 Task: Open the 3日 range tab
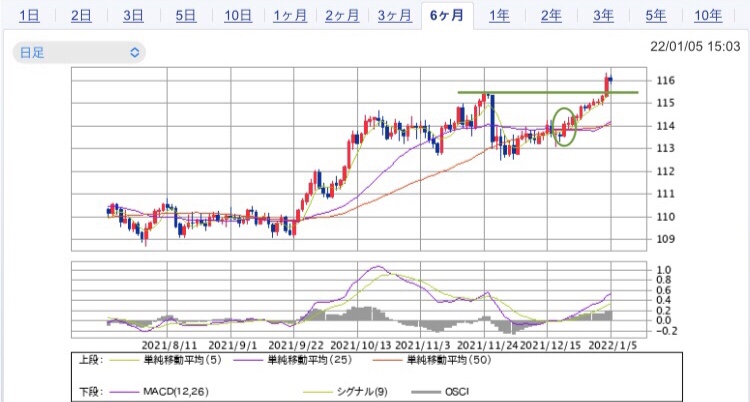point(133,16)
